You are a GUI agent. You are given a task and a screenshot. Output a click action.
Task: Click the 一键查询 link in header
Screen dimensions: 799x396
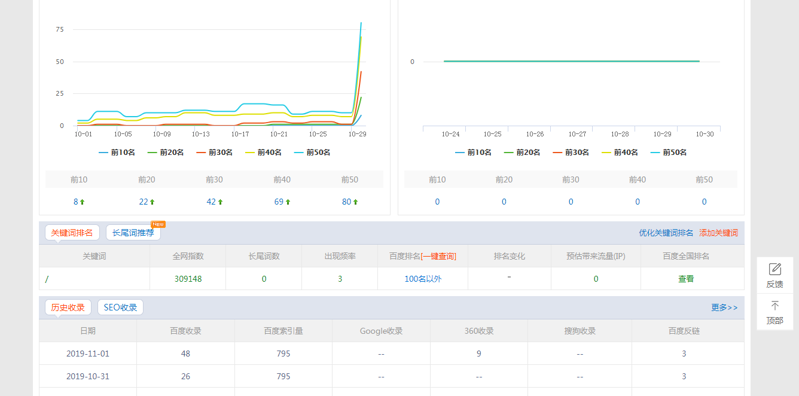pos(438,256)
